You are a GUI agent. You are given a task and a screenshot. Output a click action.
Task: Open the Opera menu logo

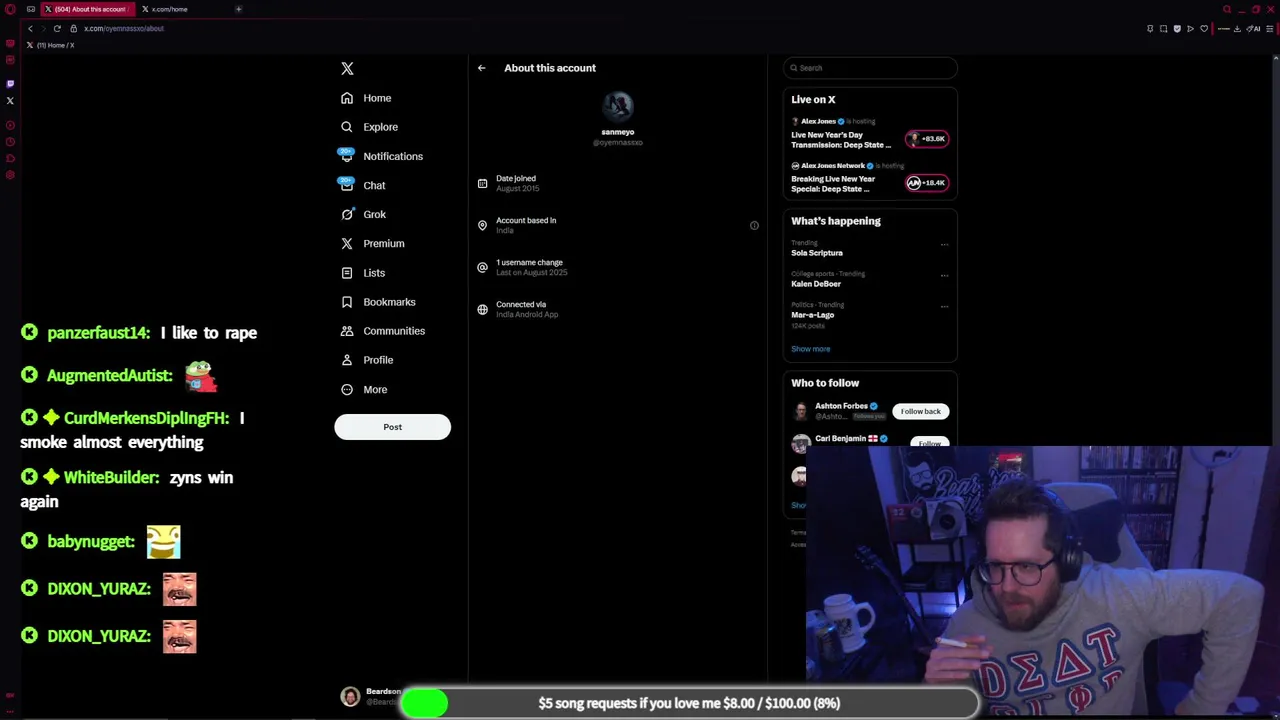tap(10, 9)
